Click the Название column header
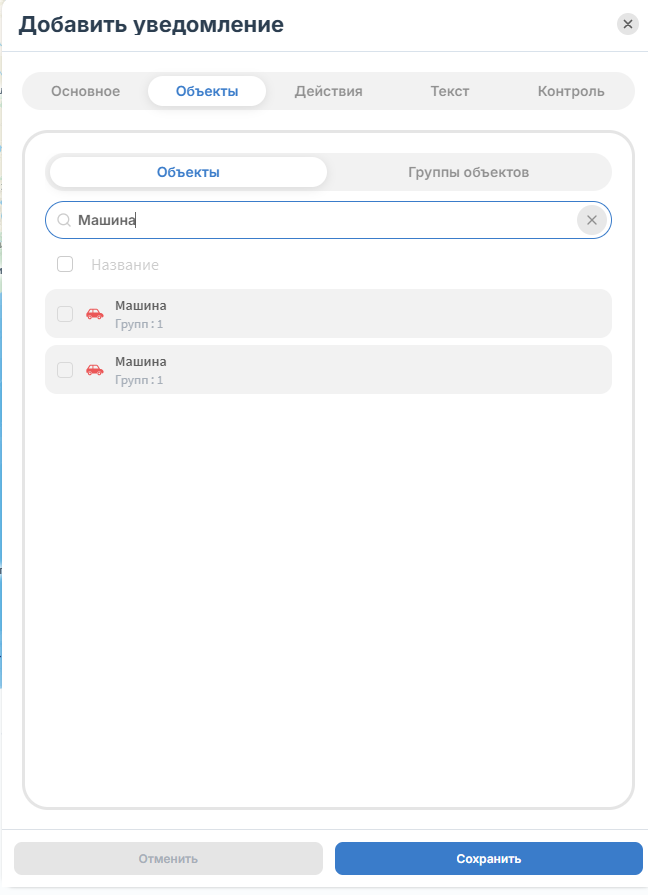The width and height of the screenshot is (648, 895). [125, 265]
